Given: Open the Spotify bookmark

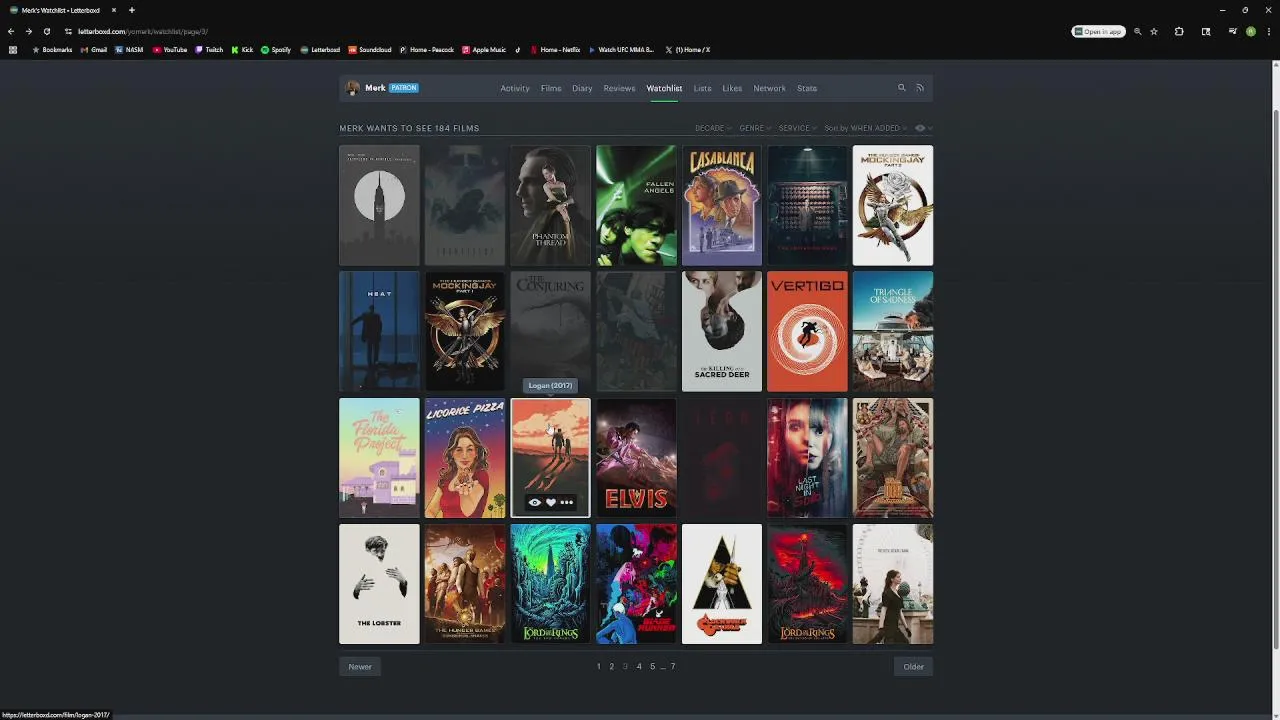Looking at the screenshot, I should [x=276, y=50].
